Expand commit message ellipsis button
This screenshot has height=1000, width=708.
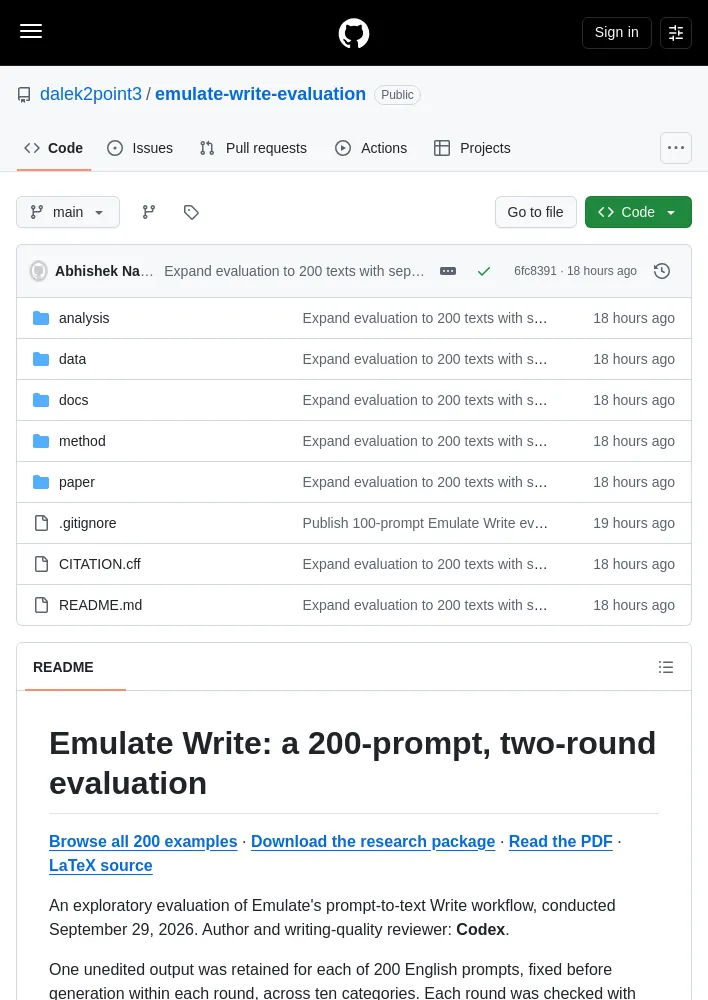(x=448, y=271)
